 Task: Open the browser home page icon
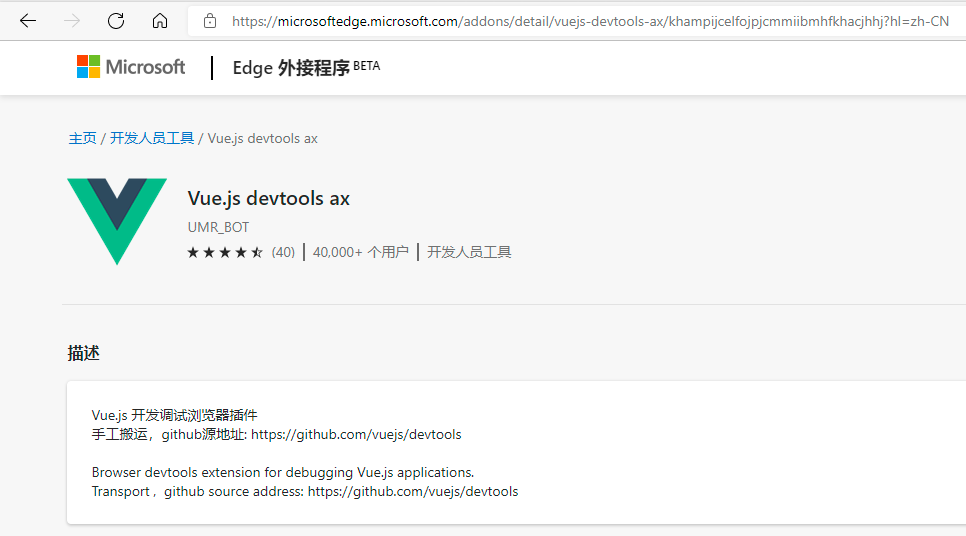point(160,21)
